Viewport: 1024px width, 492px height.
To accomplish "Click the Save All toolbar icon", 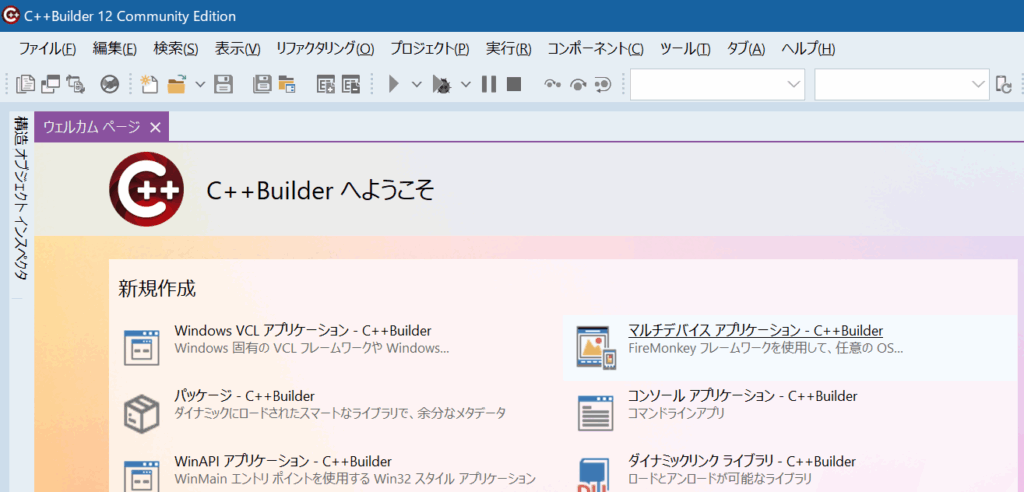I will coord(262,85).
